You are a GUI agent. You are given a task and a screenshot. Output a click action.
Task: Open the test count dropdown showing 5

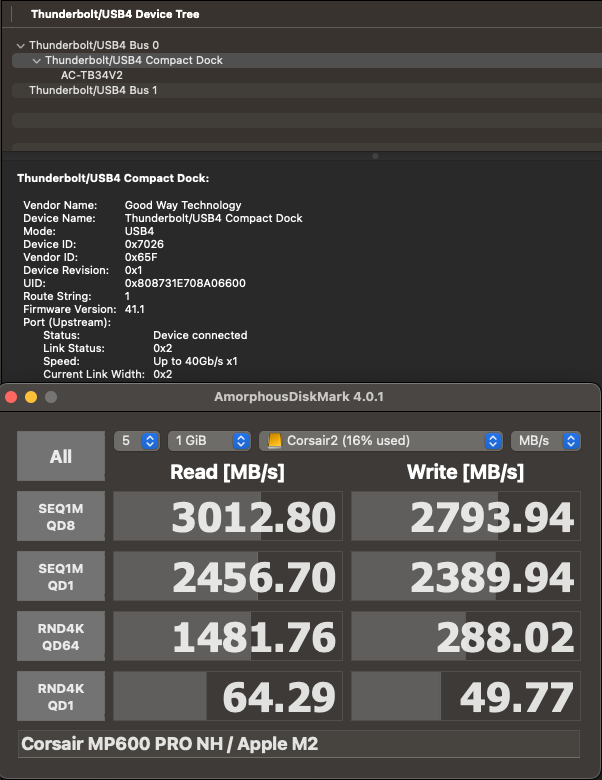pyautogui.click(x=137, y=441)
